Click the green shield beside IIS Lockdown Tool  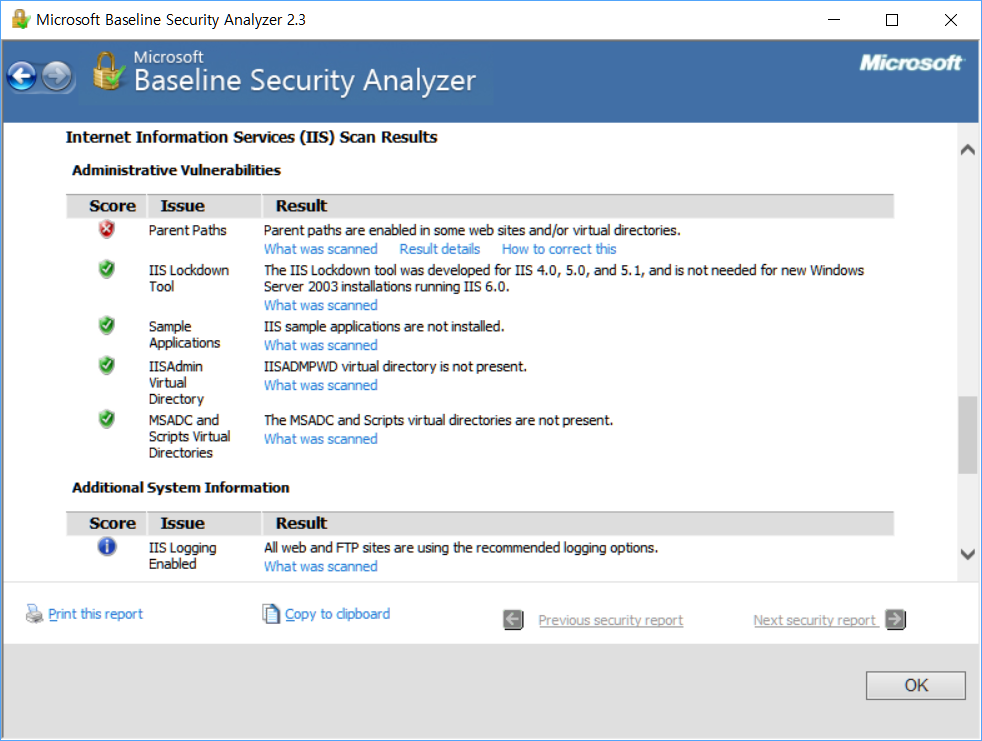coord(106,269)
